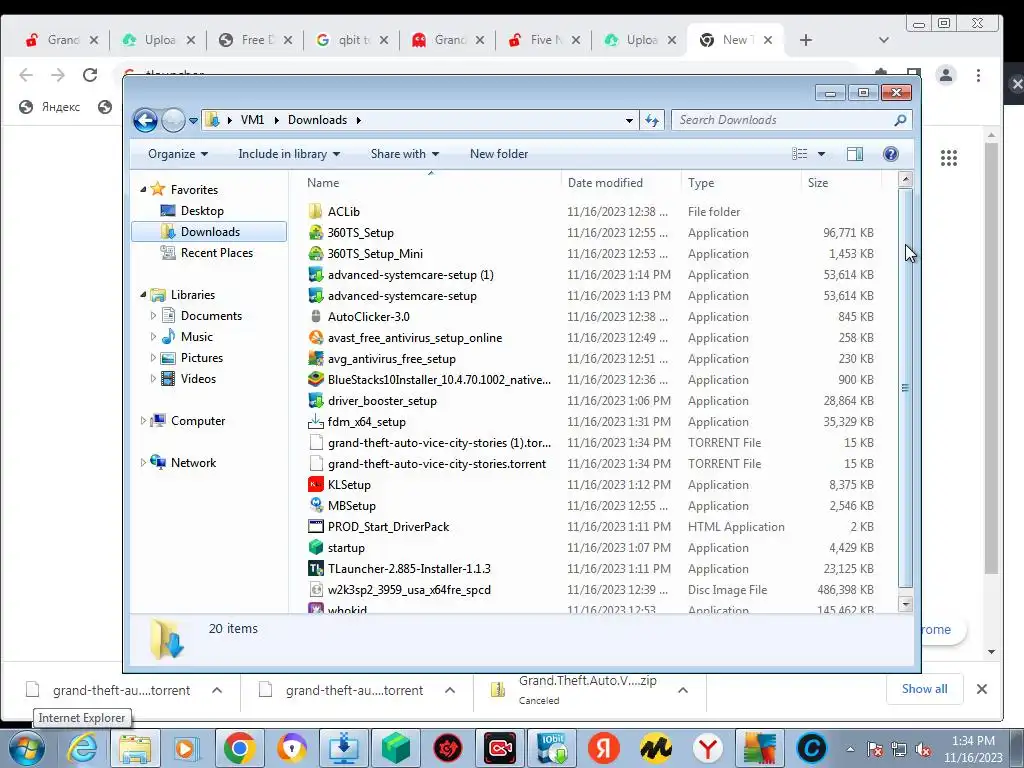
Task: Click the Windows Start orb
Action: [x=26, y=748]
